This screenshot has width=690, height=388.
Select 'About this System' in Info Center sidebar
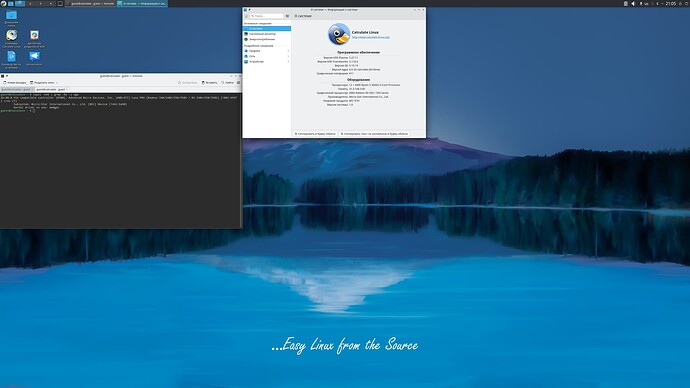click(x=267, y=29)
